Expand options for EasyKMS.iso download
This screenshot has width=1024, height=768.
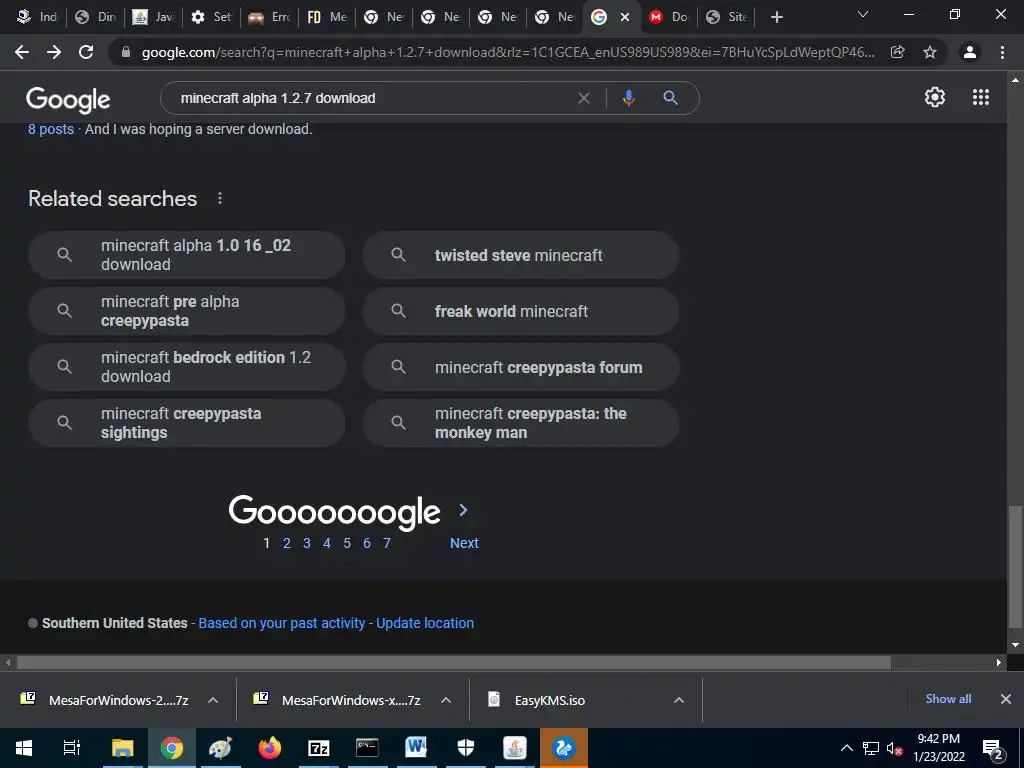tap(679, 700)
